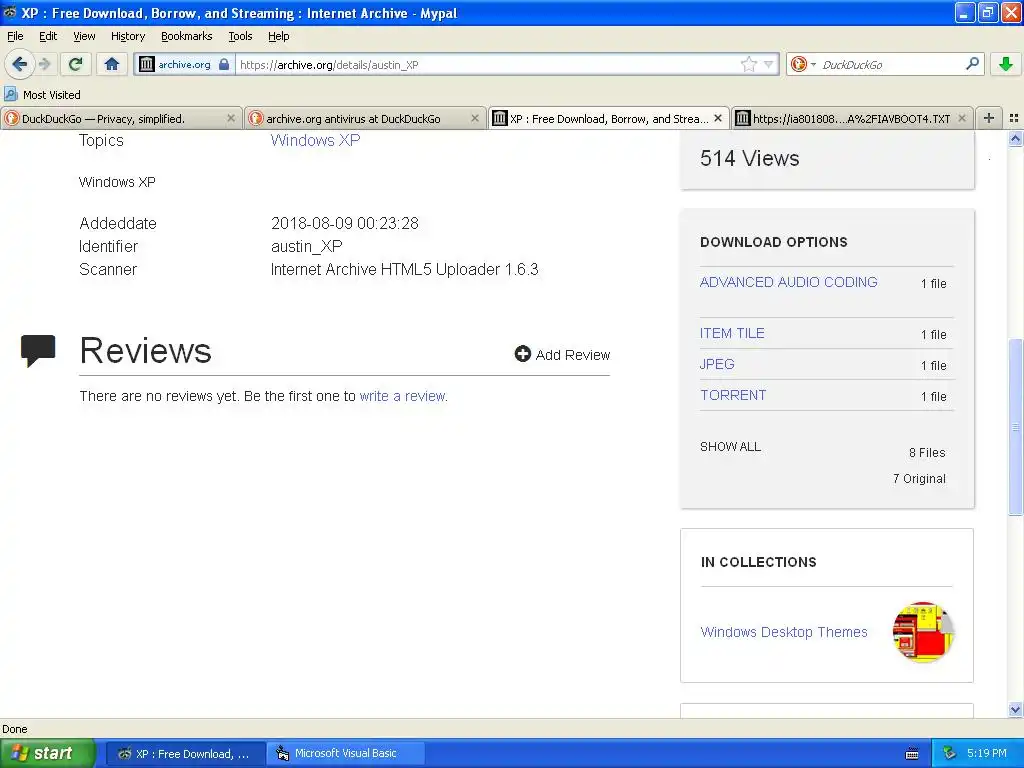
Task: Click the safely remove hardware tray icon
Action: [950, 753]
